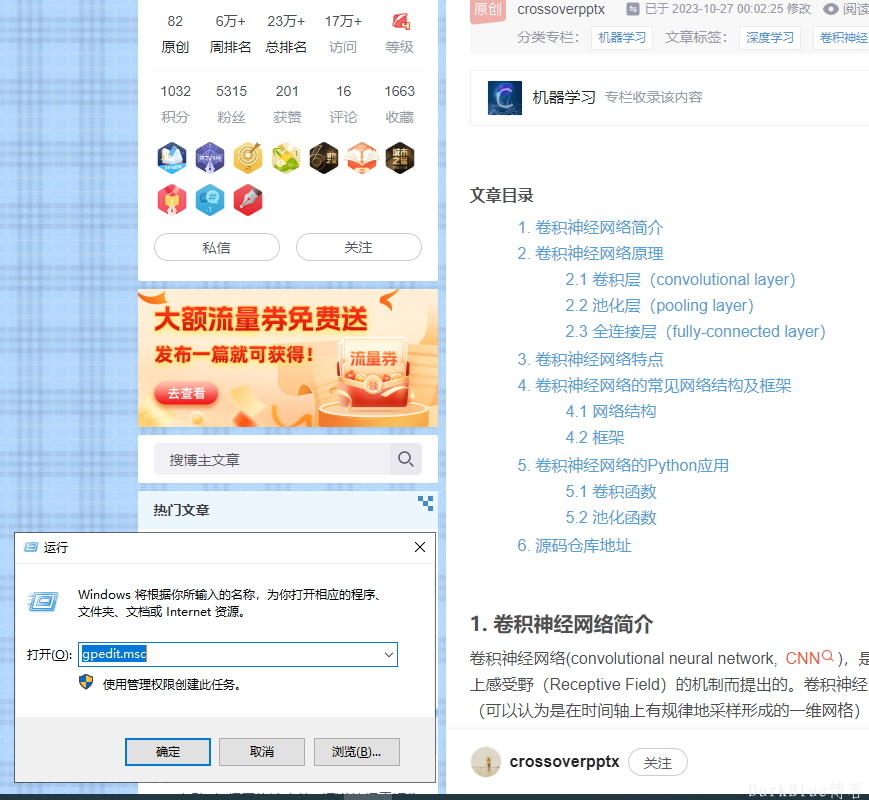869x800 pixels.
Task: Click the purple hexagon badge in first row
Action: (x=210, y=158)
